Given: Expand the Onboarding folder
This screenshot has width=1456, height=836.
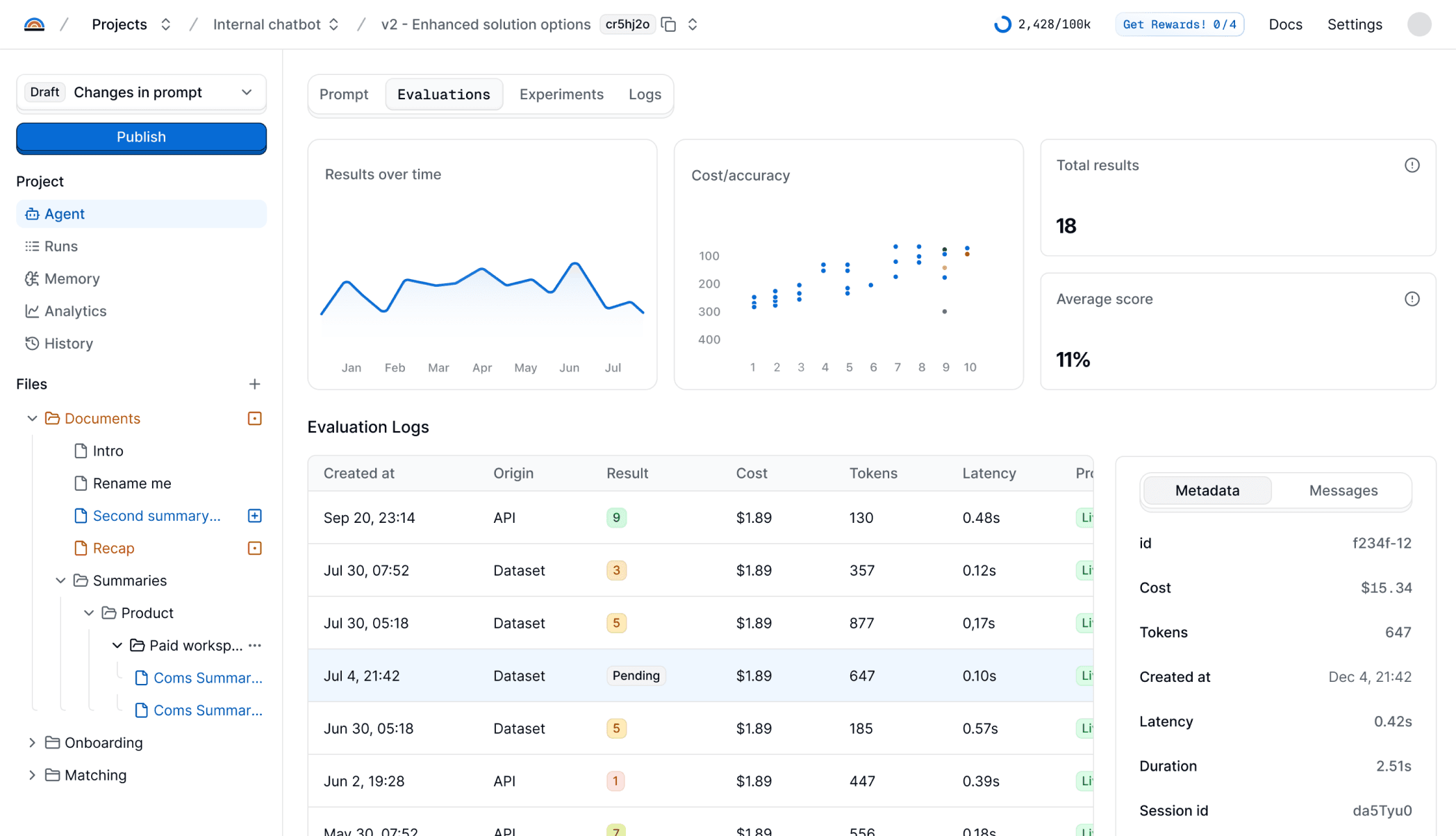Looking at the screenshot, I should point(32,742).
